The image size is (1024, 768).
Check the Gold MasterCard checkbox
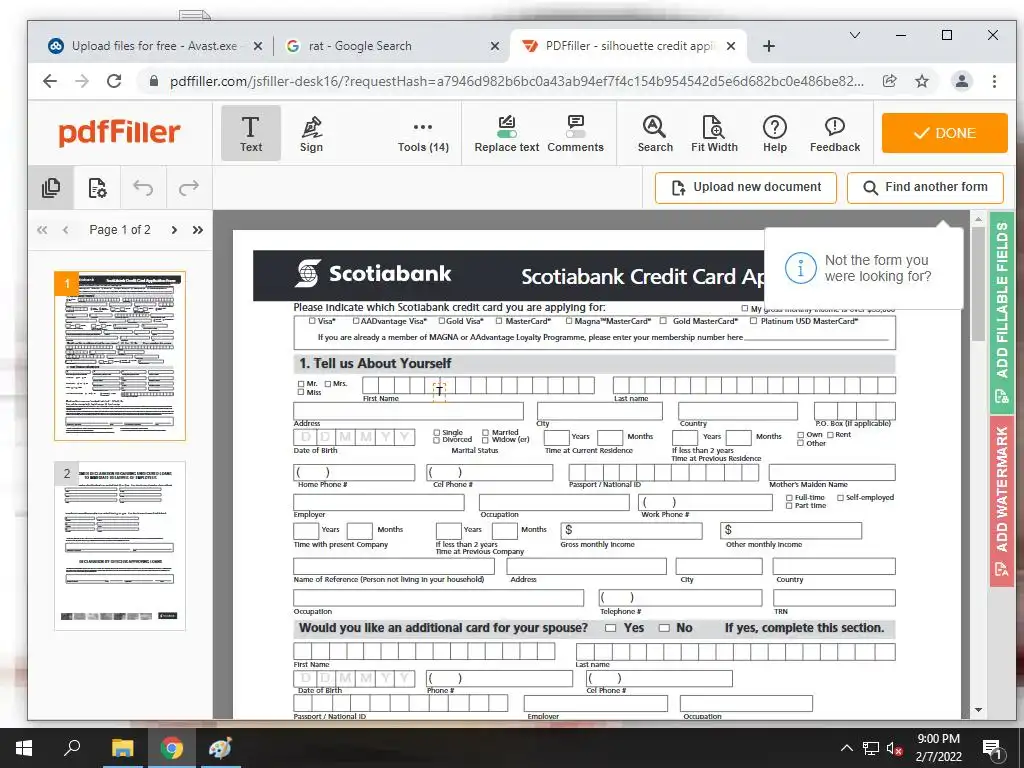coord(664,321)
